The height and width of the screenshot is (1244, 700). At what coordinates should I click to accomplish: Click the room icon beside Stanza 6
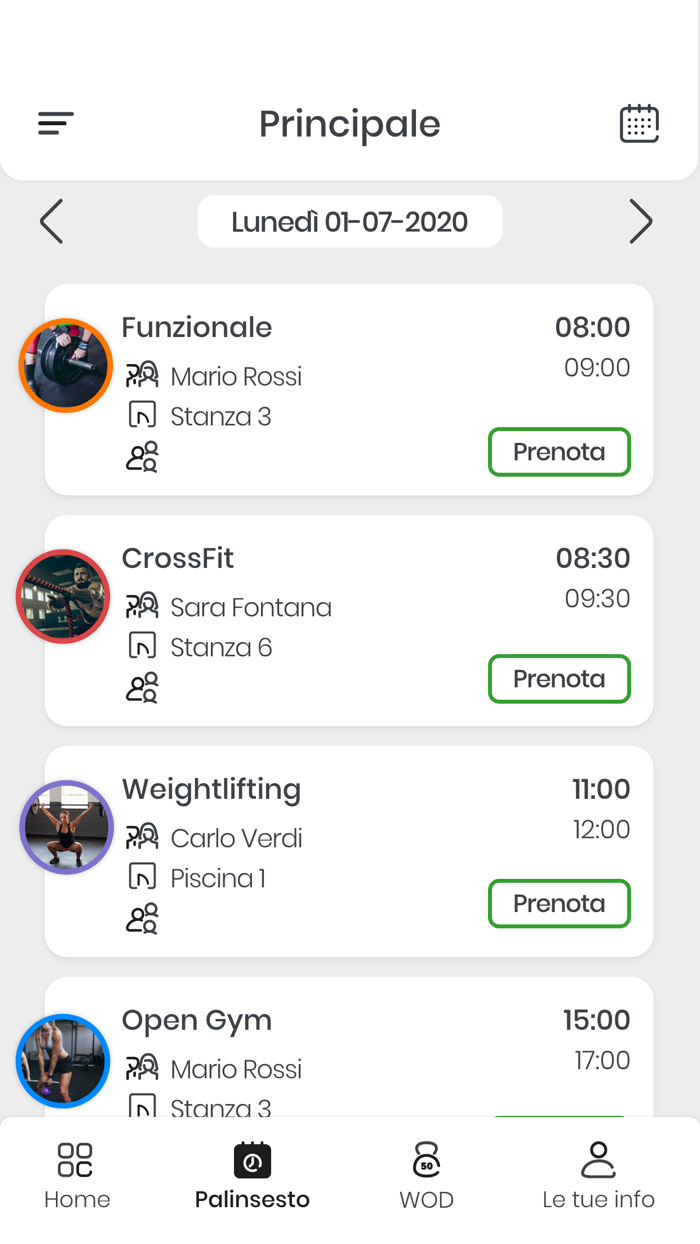click(x=140, y=646)
